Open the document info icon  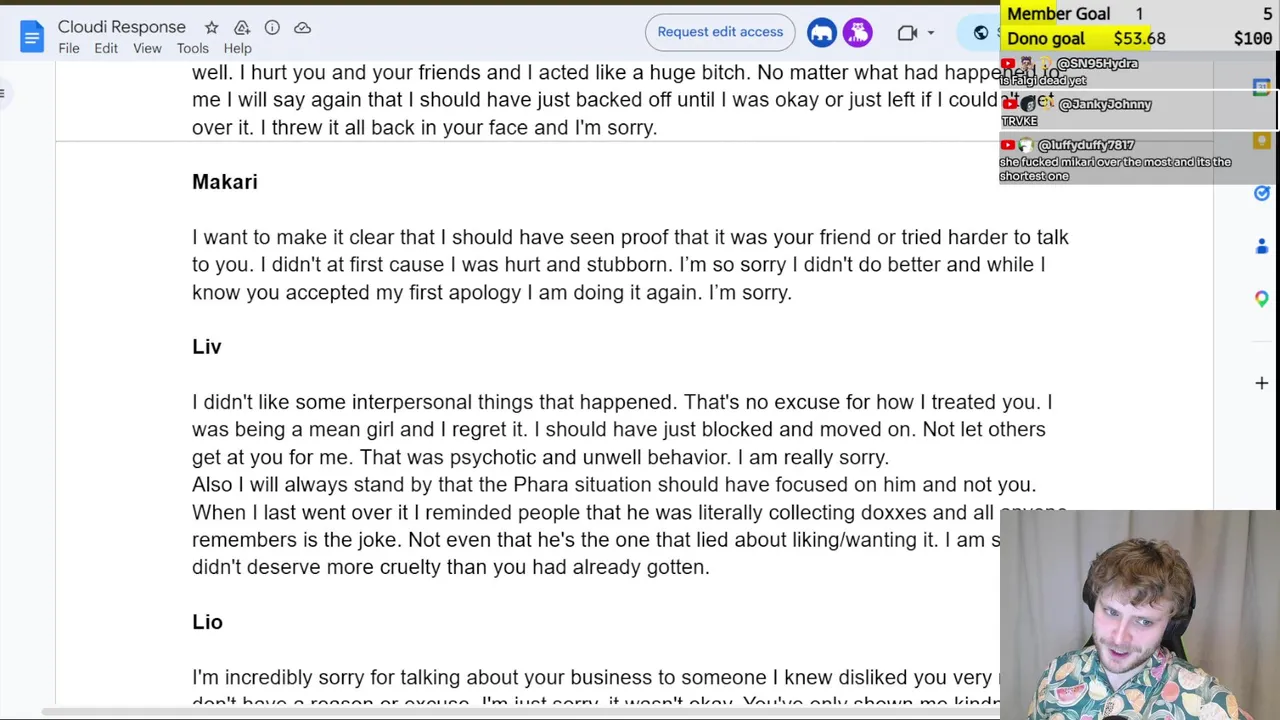click(x=272, y=28)
